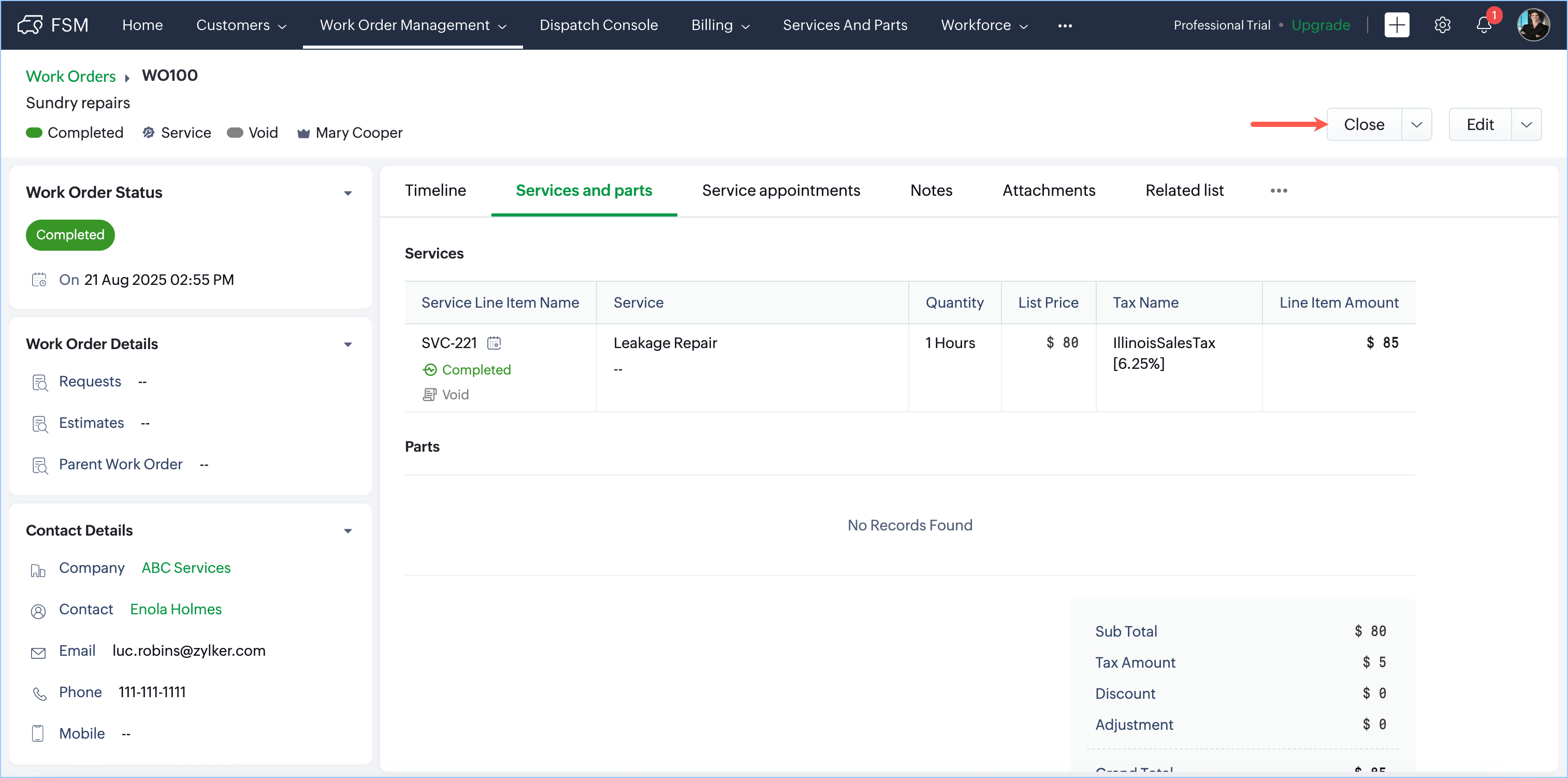This screenshot has width=1568, height=778.
Task: Click the Requests lookup icon
Action: point(39,382)
